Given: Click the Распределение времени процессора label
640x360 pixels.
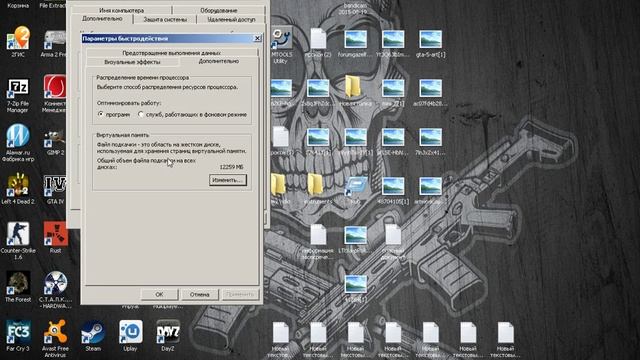Looking at the screenshot, I should 142,77.
